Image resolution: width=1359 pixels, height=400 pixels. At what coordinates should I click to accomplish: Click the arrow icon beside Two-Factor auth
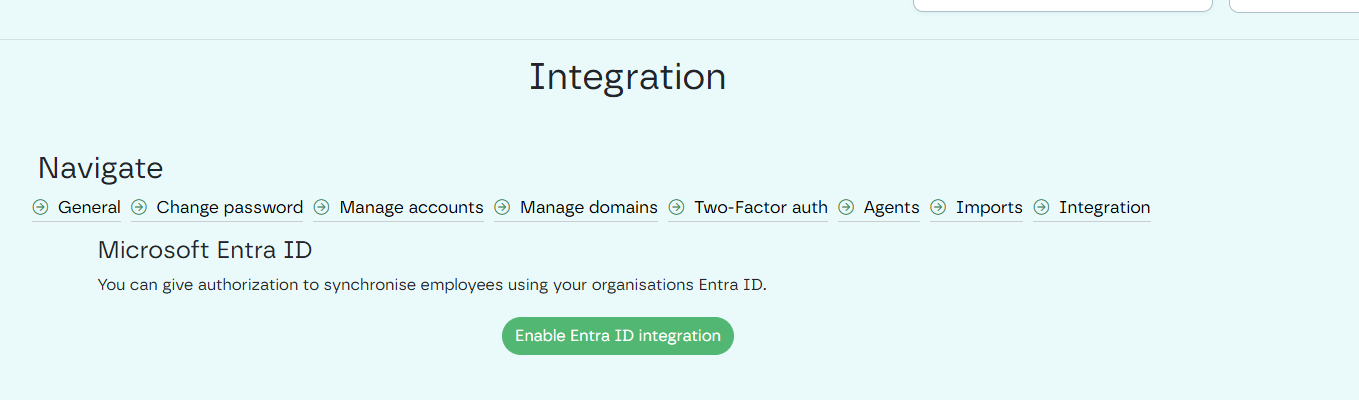click(676, 208)
